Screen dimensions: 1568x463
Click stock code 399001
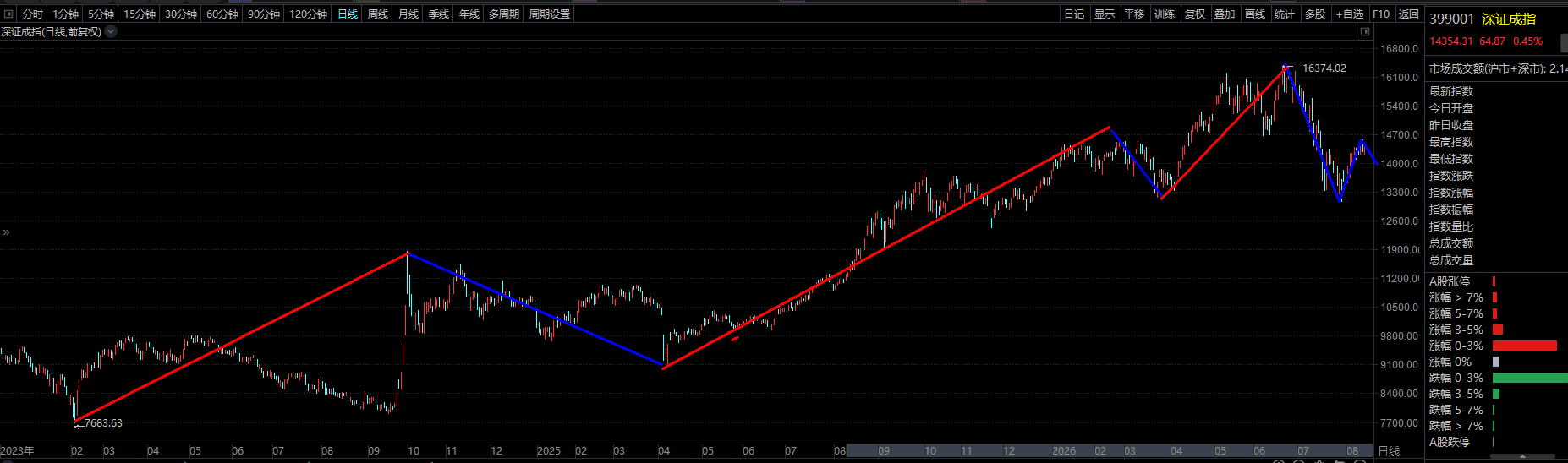tap(1452, 19)
